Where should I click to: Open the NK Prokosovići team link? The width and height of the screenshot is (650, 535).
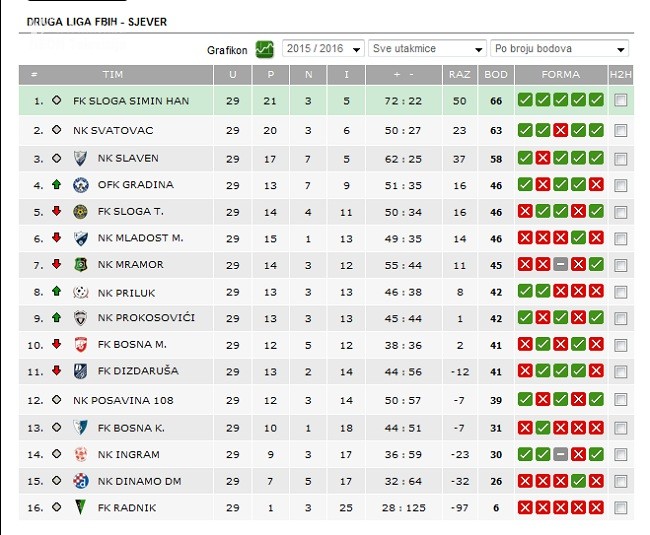(146, 318)
